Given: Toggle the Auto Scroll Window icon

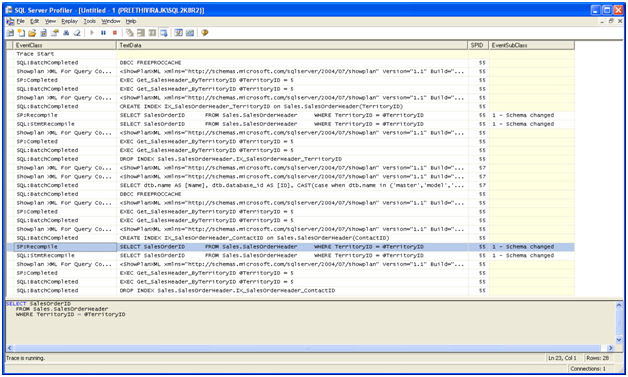Looking at the screenshot, I should tap(164, 33).
